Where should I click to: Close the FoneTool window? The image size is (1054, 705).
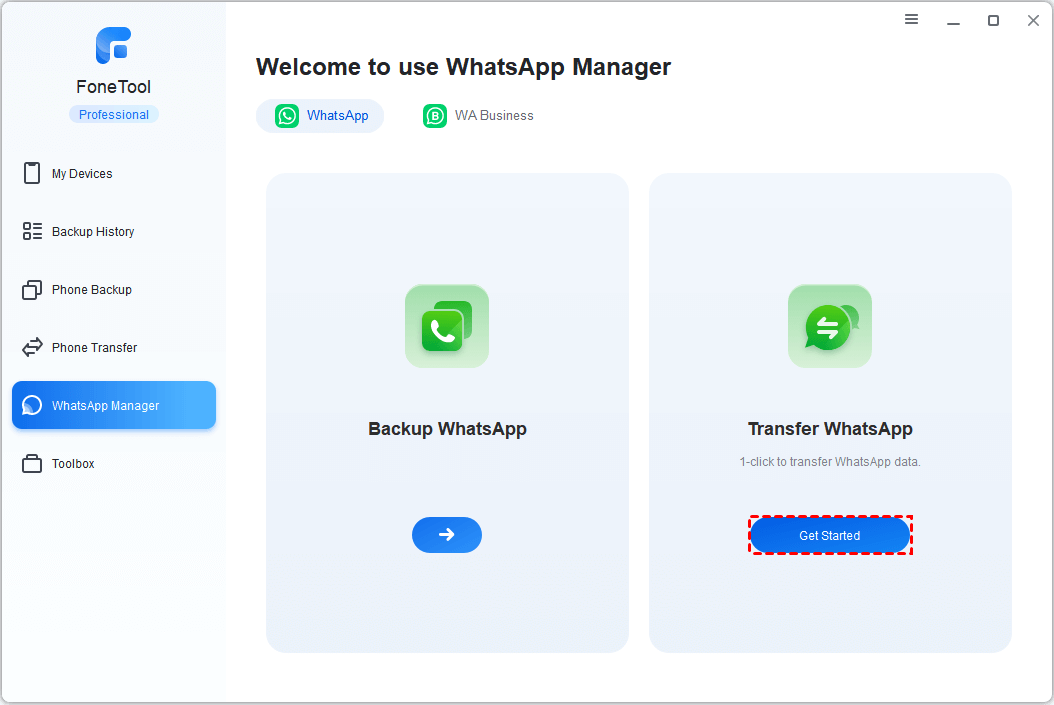1033,21
